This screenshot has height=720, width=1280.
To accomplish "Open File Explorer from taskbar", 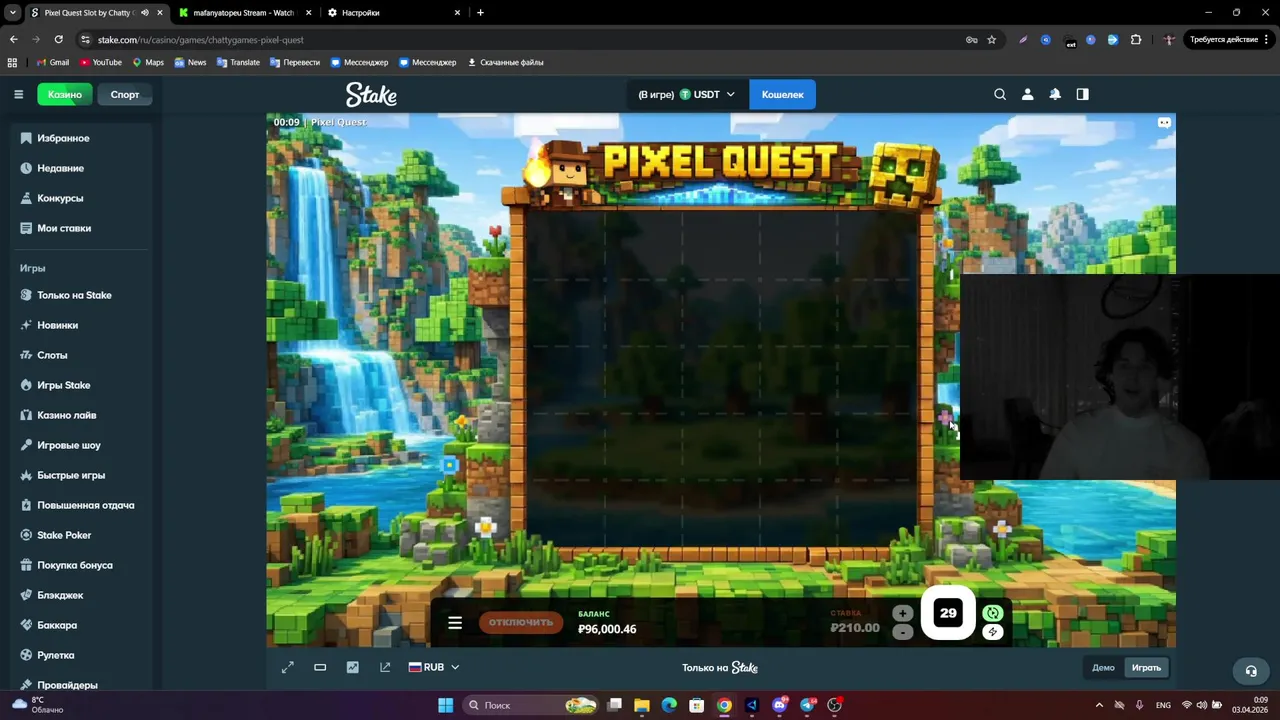I will [642, 705].
